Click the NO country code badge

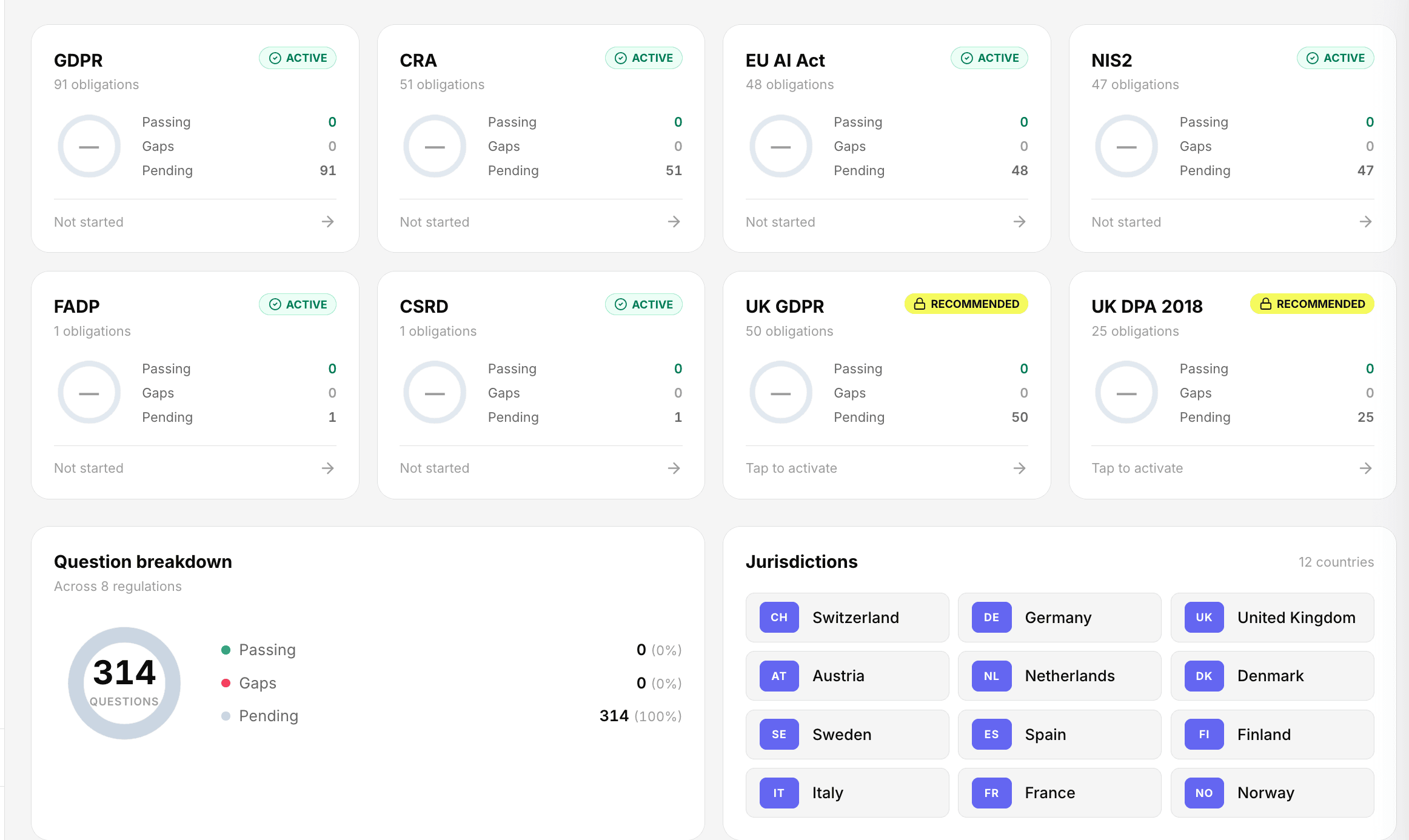click(x=1204, y=793)
